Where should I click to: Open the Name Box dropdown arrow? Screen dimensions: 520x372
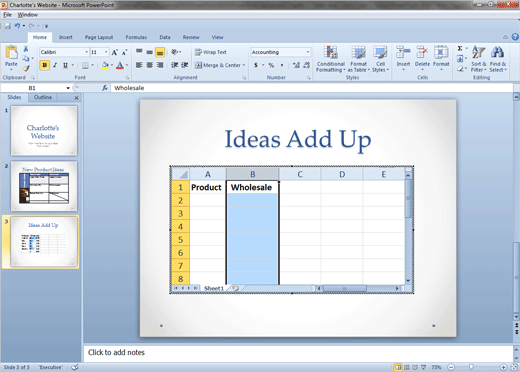click(x=68, y=88)
